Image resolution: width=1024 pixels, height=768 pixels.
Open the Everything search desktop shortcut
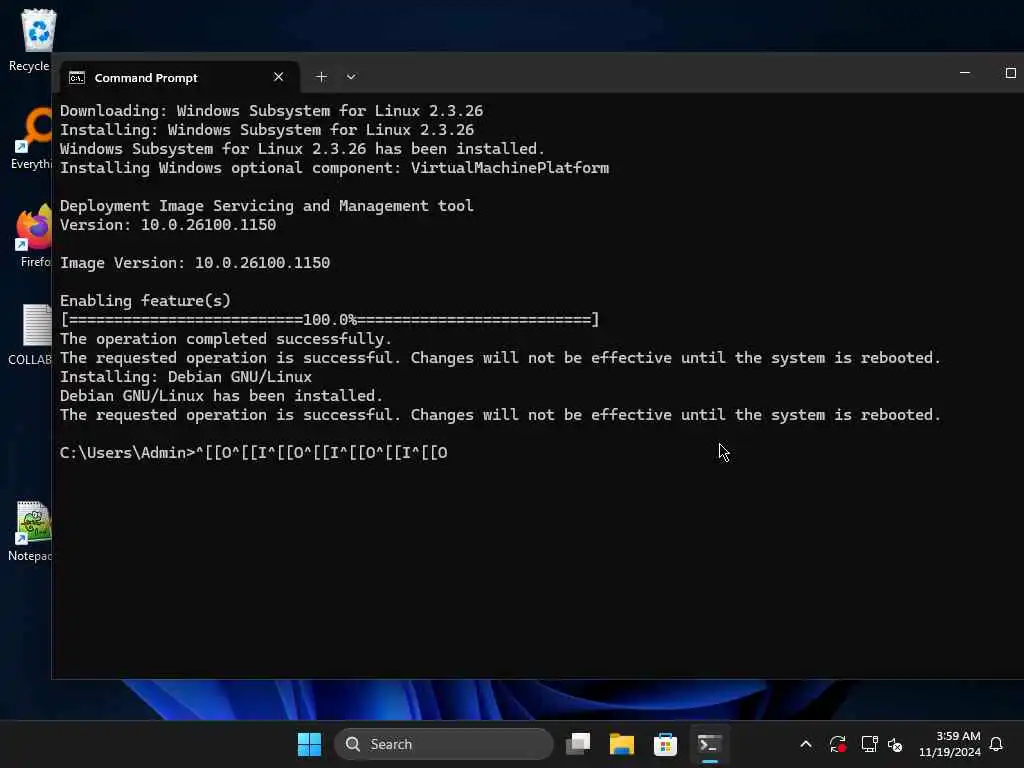31,138
